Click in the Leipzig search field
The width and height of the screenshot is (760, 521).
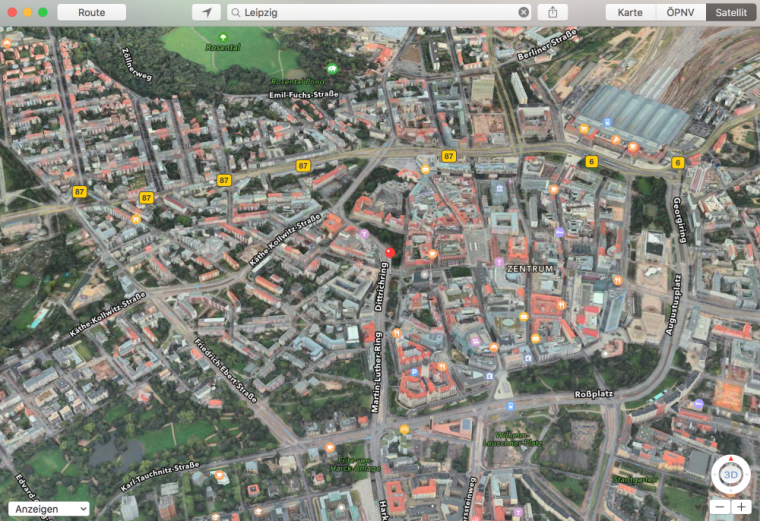[x=380, y=12]
